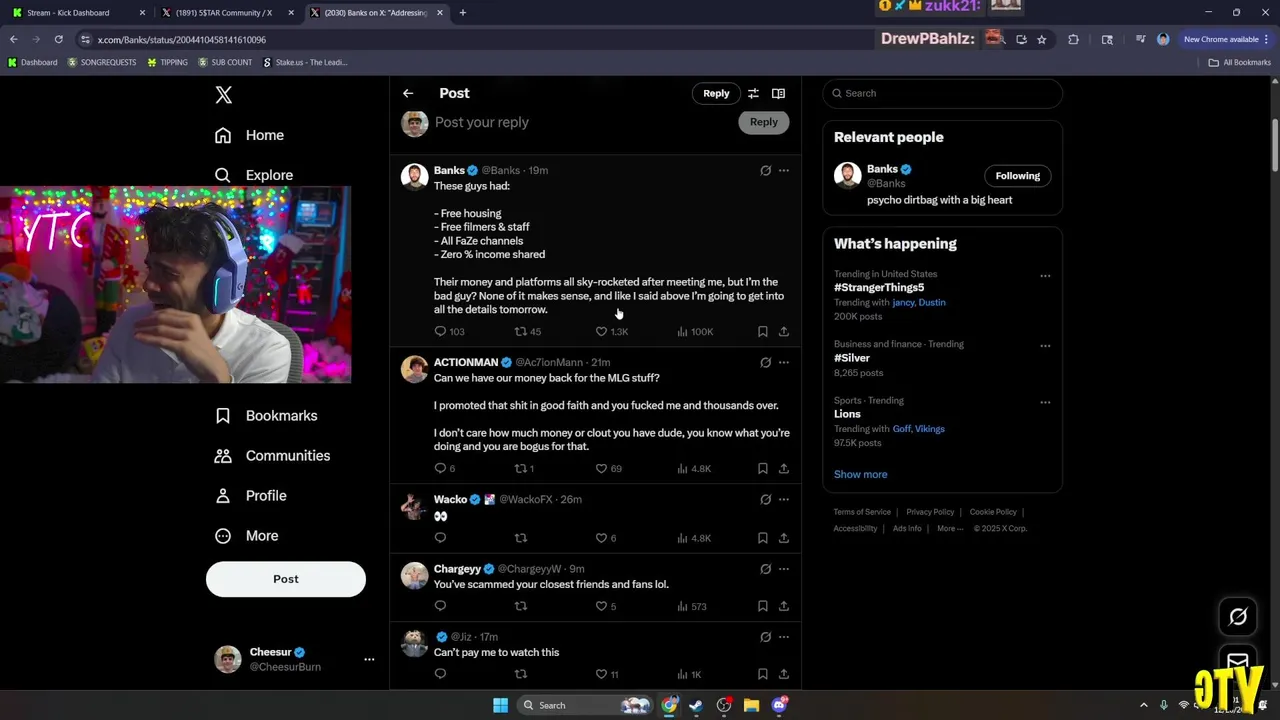The width and height of the screenshot is (1280, 720).
Task: Open the Terms of Service link
Action: click(862, 512)
